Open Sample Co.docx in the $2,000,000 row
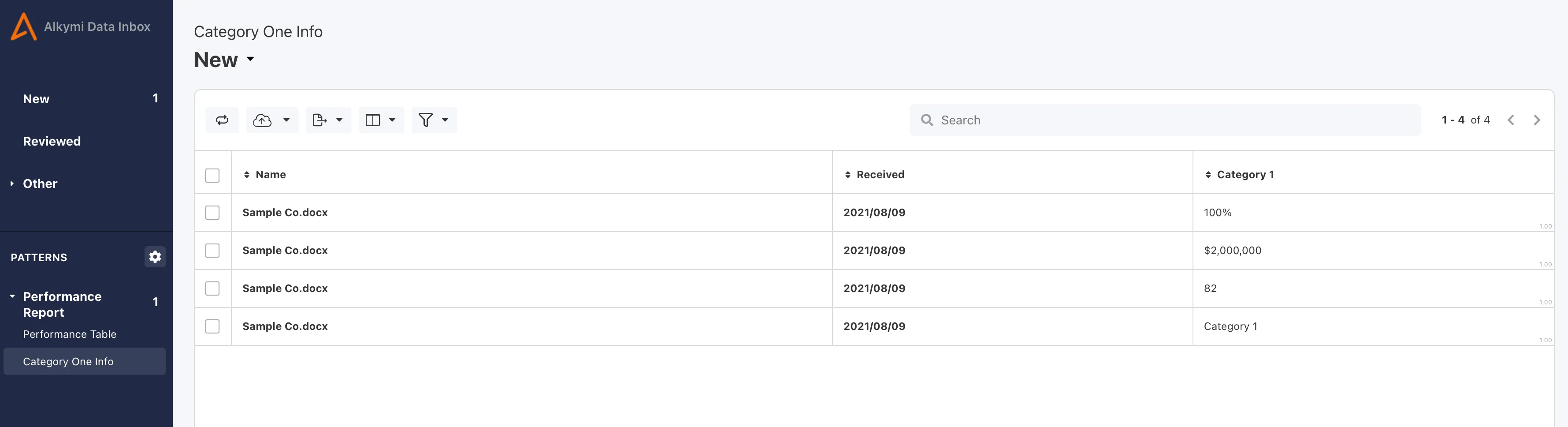The height and width of the screenshot is (427, 1568). [285, 251]
